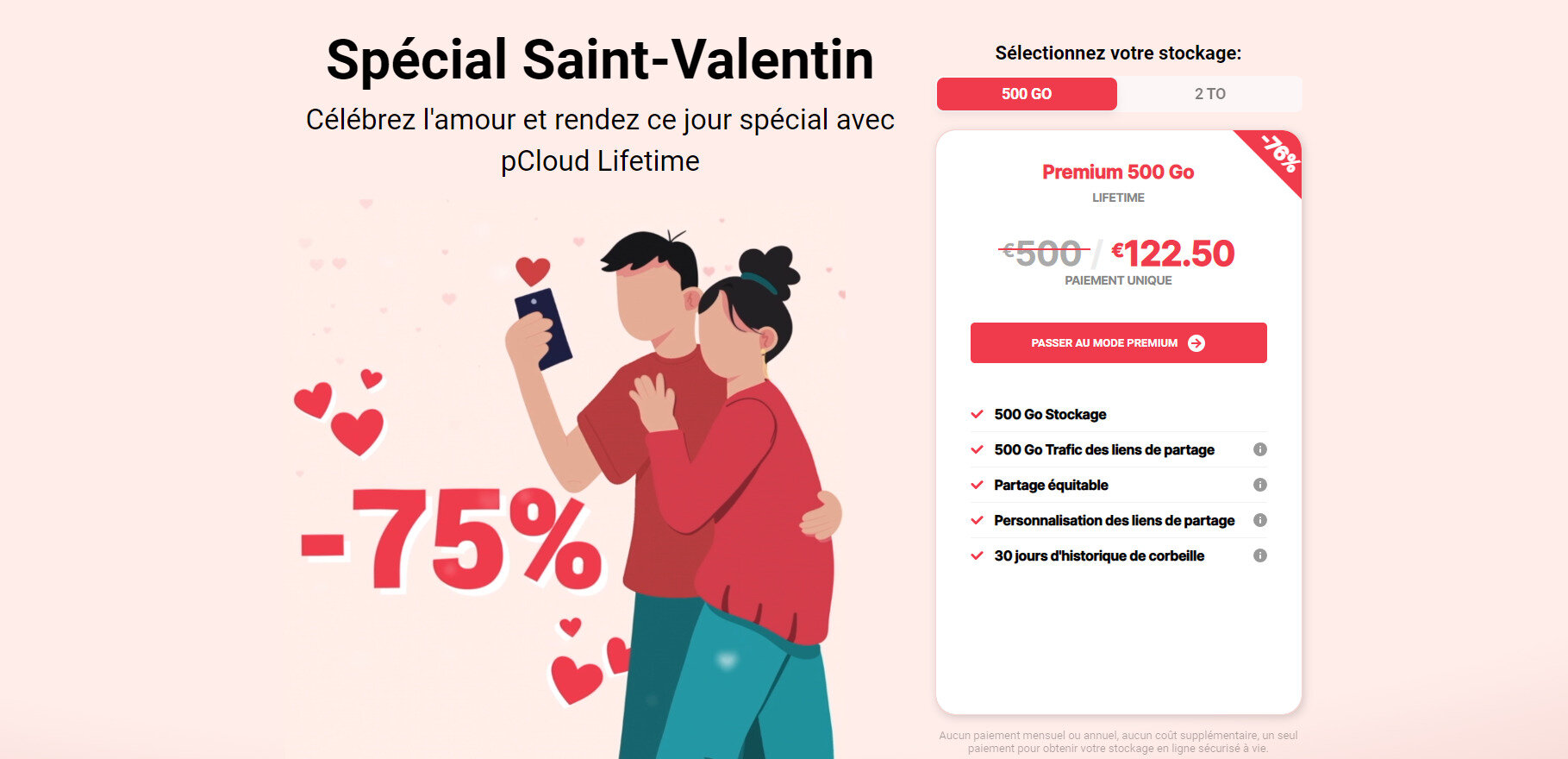Click the Spécial Saint-Valentin heading

600,60
